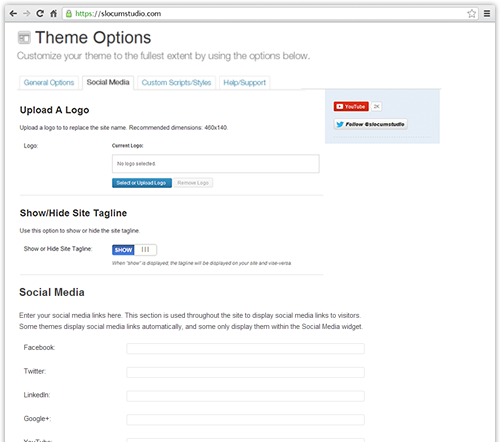Open the Custom Scripts/Styles tab
Image resolution: width=500 pixels, height=442 pixels.
[x=176, y=83]
